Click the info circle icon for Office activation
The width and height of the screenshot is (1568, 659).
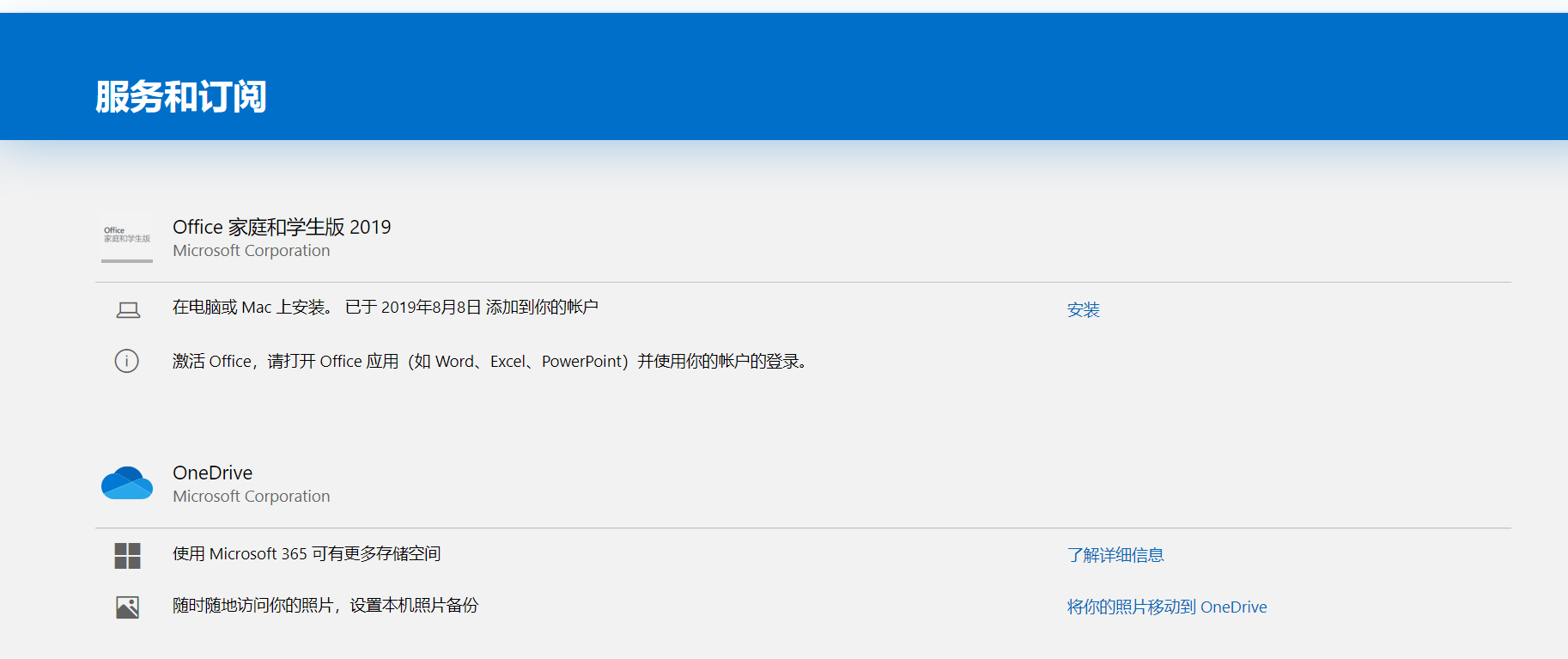coord(127,361)
